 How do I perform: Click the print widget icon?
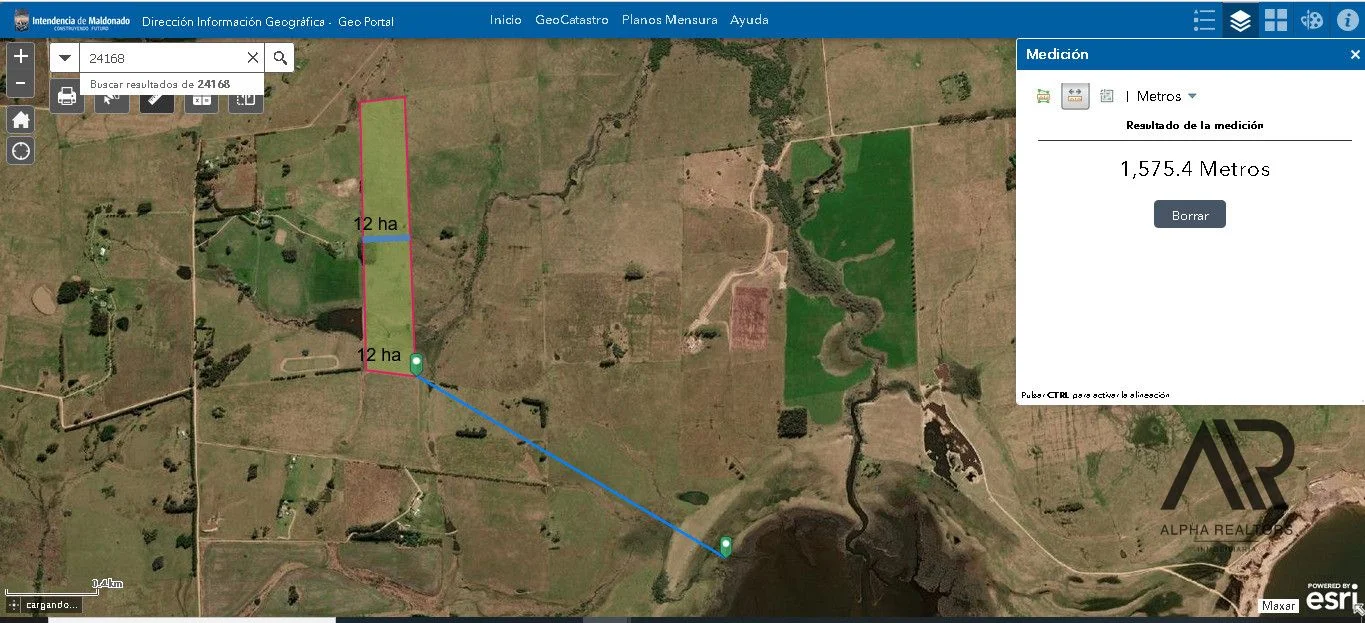(x=67, y=96)
